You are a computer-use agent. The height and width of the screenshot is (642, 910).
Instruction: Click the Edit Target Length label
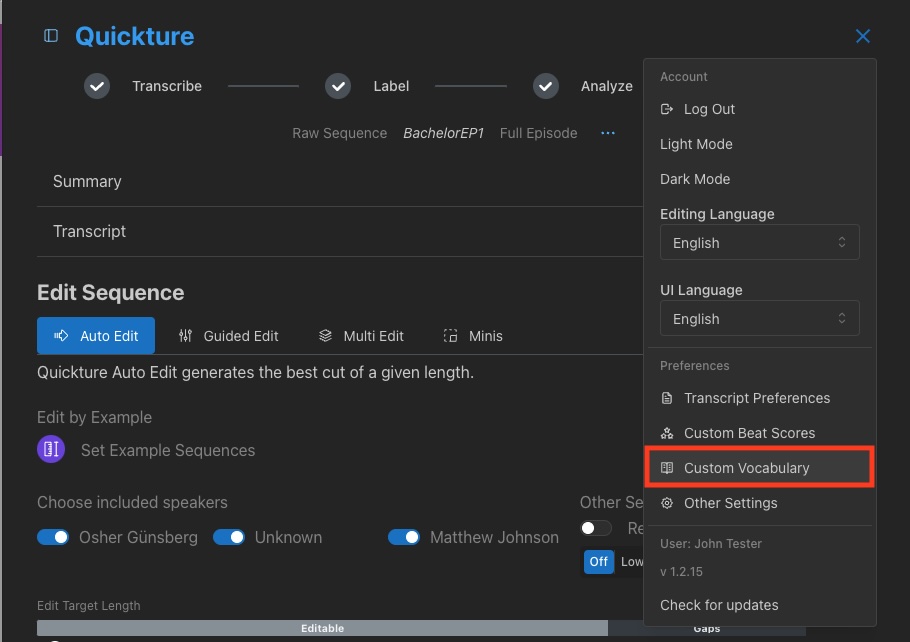click(x=89, y=605)
